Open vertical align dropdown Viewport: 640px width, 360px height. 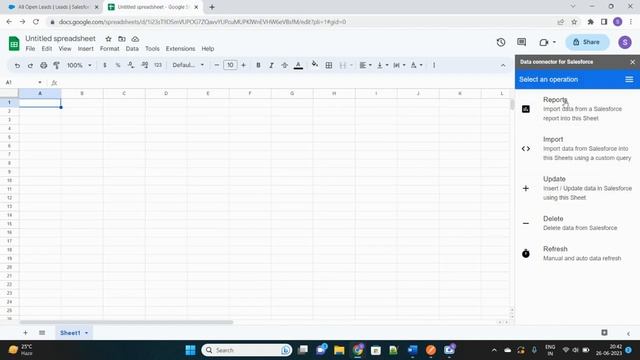[382, 65]
